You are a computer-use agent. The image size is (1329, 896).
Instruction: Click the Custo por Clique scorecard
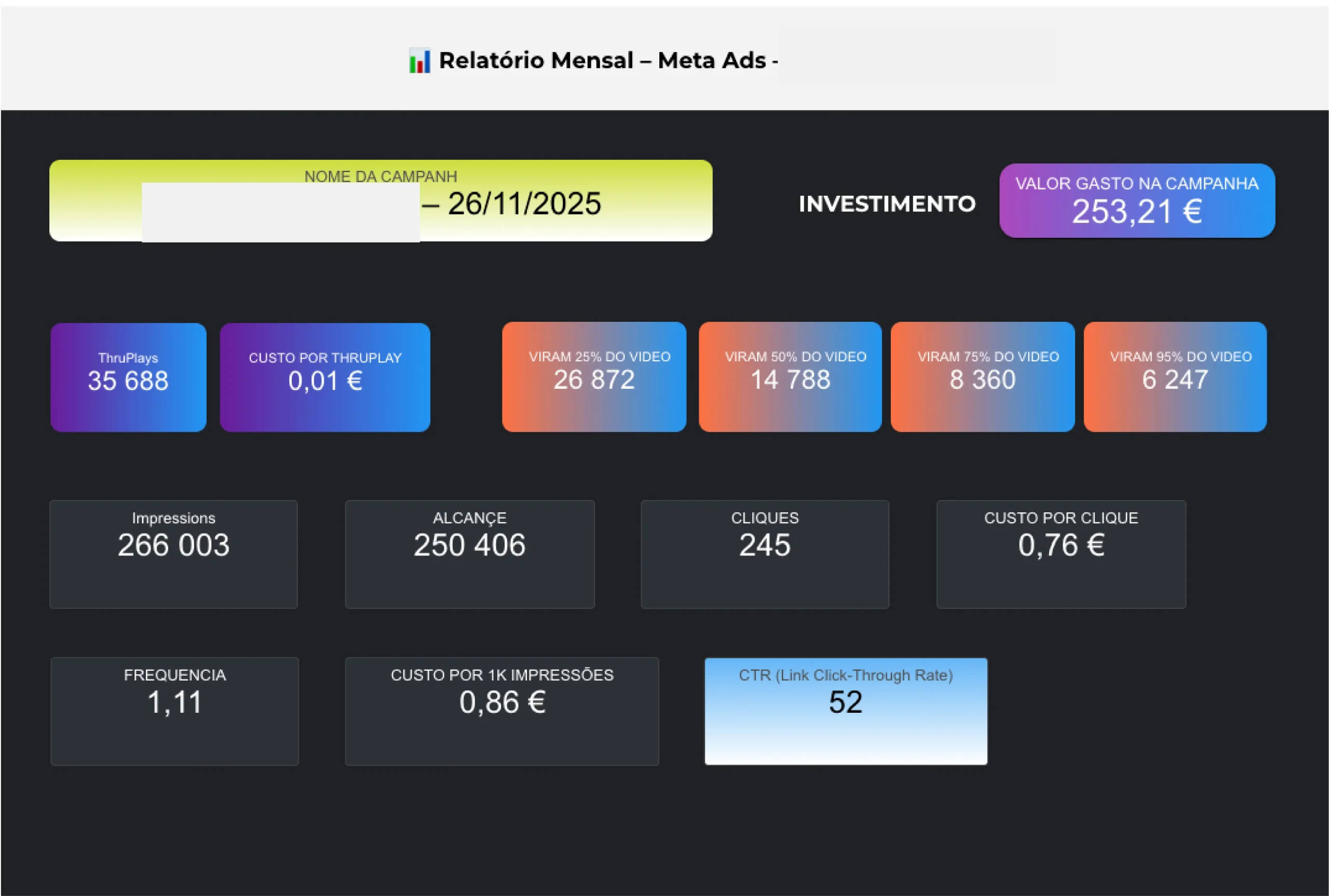pyautogui.click(x=1061, y=554)
